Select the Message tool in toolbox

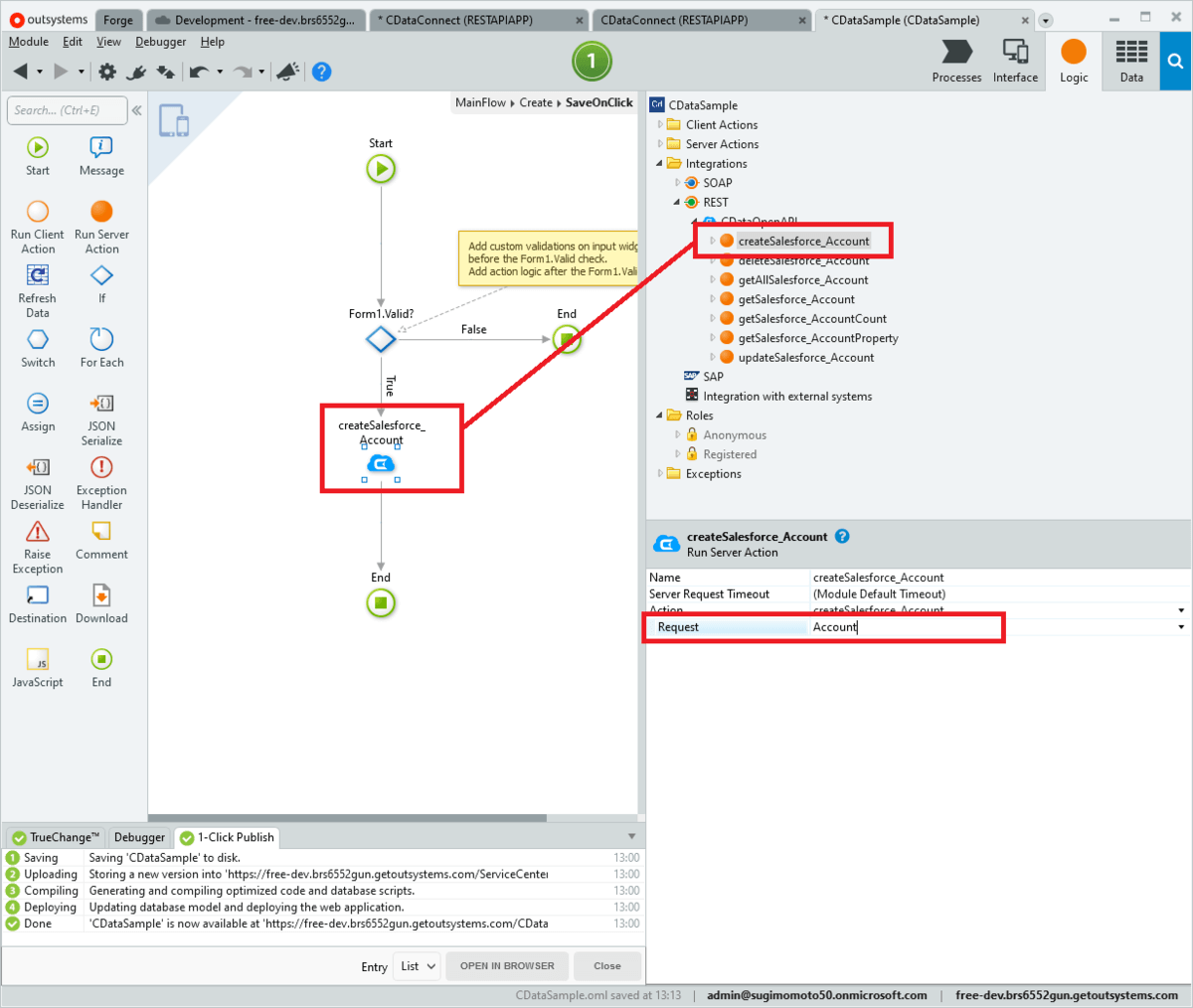(101, 156)
